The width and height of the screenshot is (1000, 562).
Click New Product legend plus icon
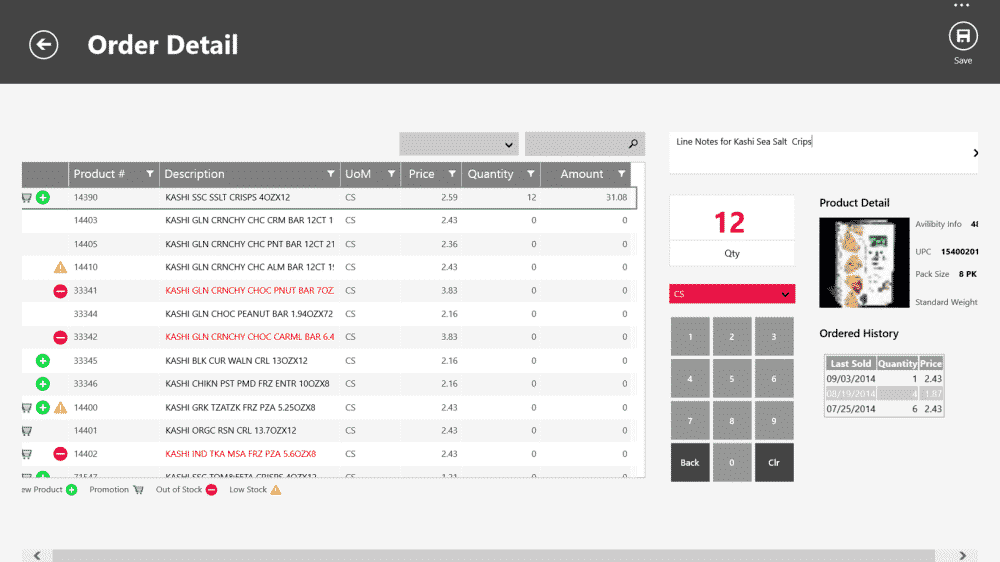point(71,490)
